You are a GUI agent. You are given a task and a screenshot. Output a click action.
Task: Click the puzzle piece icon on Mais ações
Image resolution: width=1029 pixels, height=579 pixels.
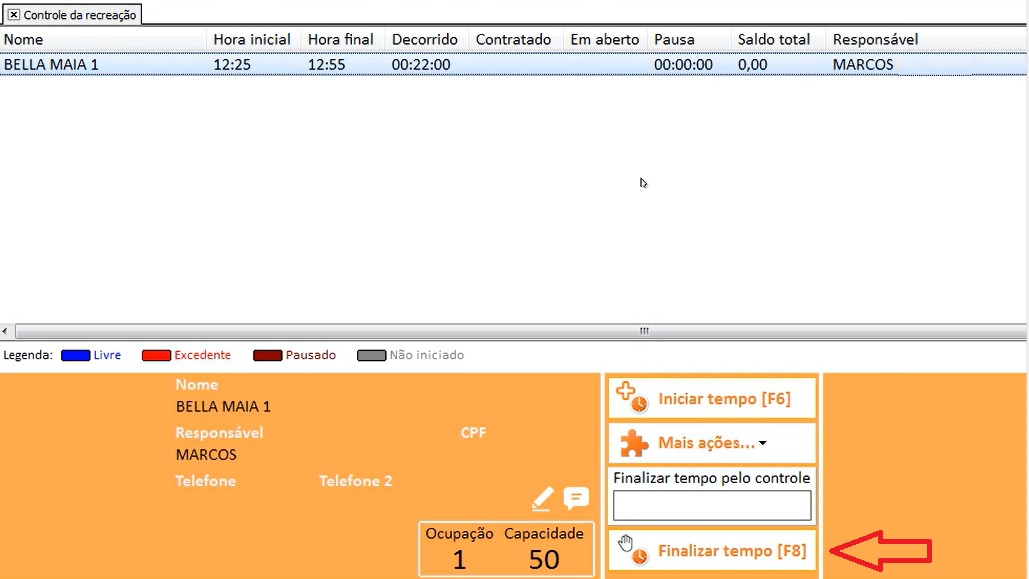pos(634,443)
